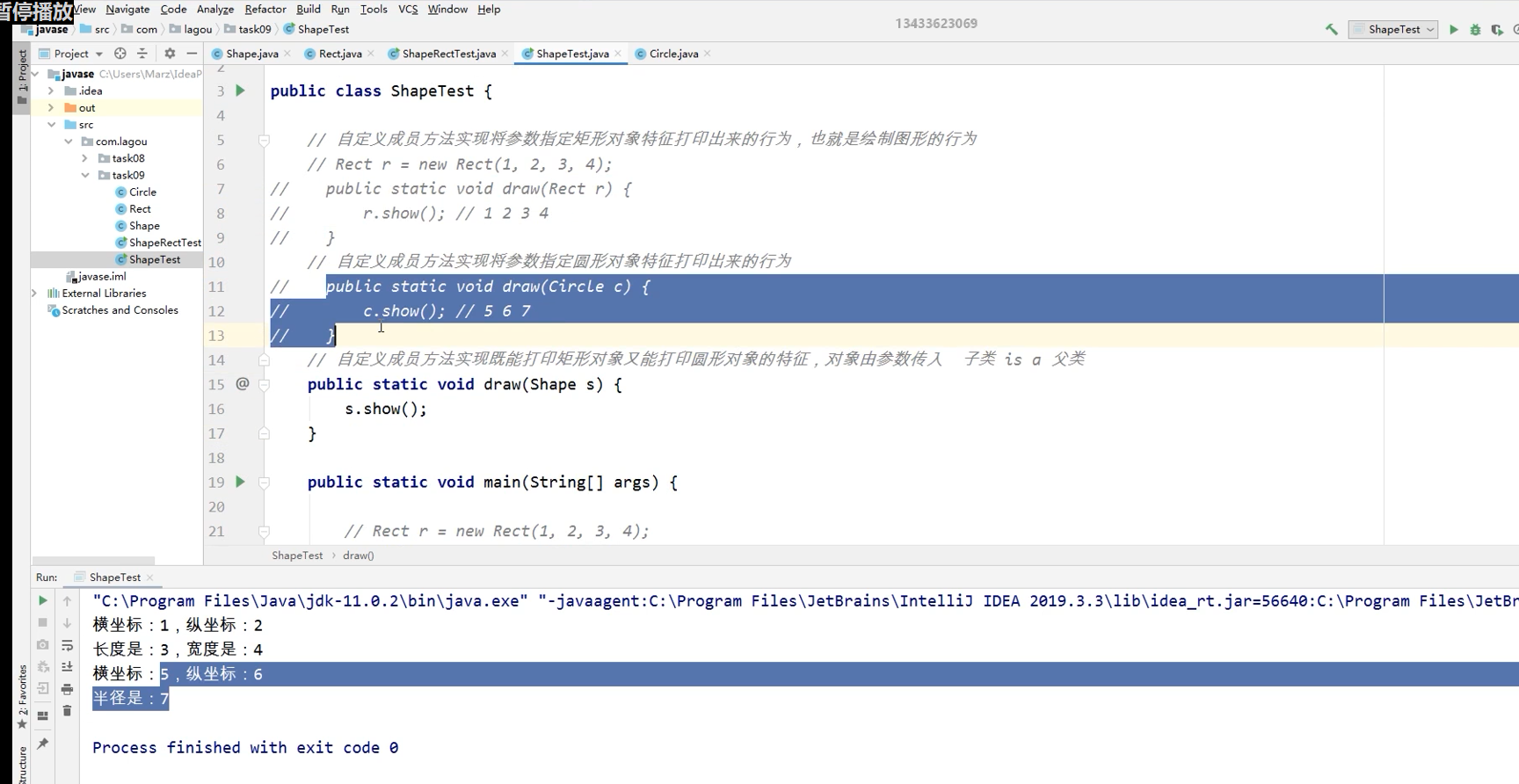Open the Tools menu

[x=374, y=9]
